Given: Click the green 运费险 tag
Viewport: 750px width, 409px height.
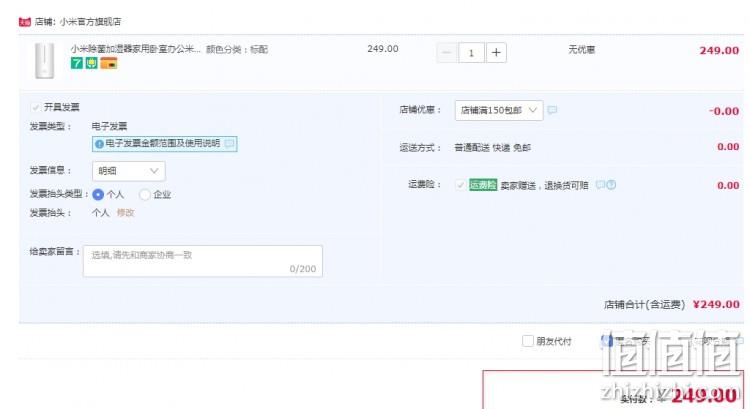Looking at the screenshot, I should (x=483, y=185).
